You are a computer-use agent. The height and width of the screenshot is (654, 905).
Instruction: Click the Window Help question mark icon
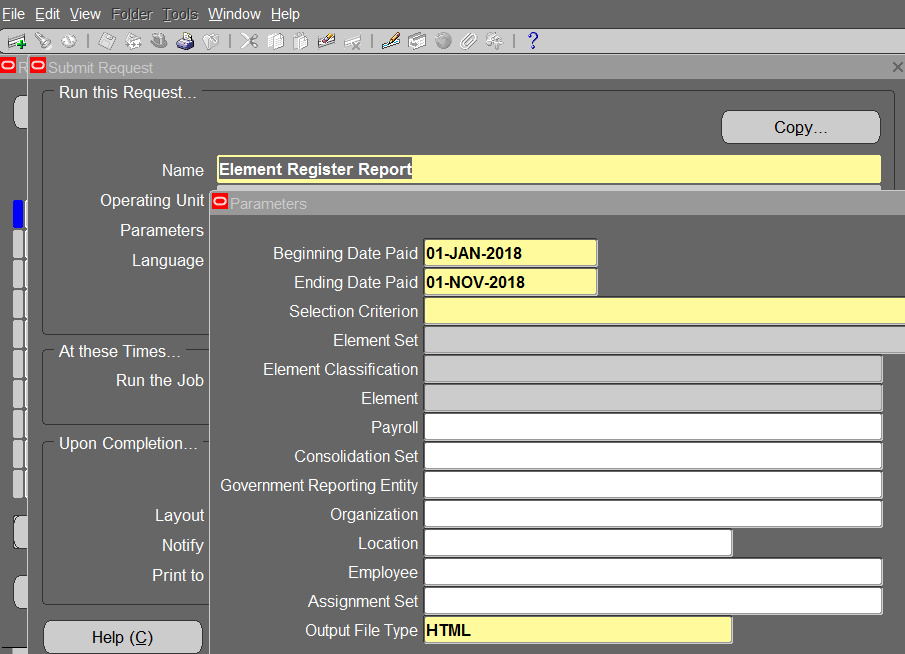pos(533,41)
